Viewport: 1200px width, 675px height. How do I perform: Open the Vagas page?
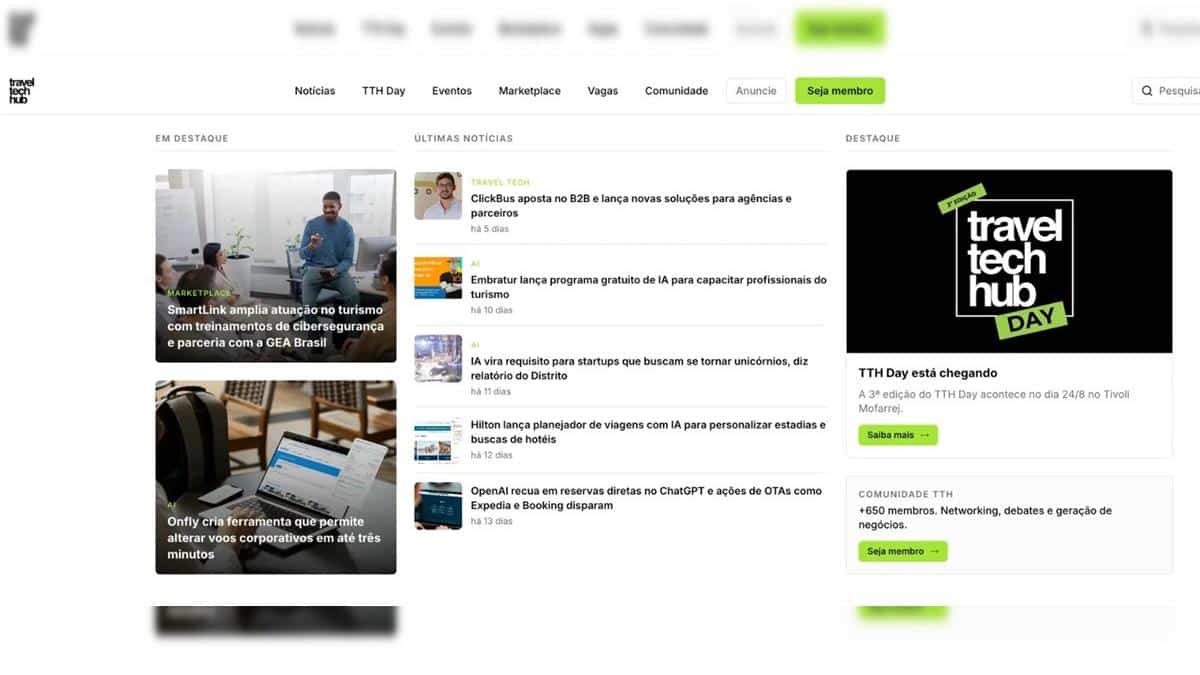coord(603,91)
